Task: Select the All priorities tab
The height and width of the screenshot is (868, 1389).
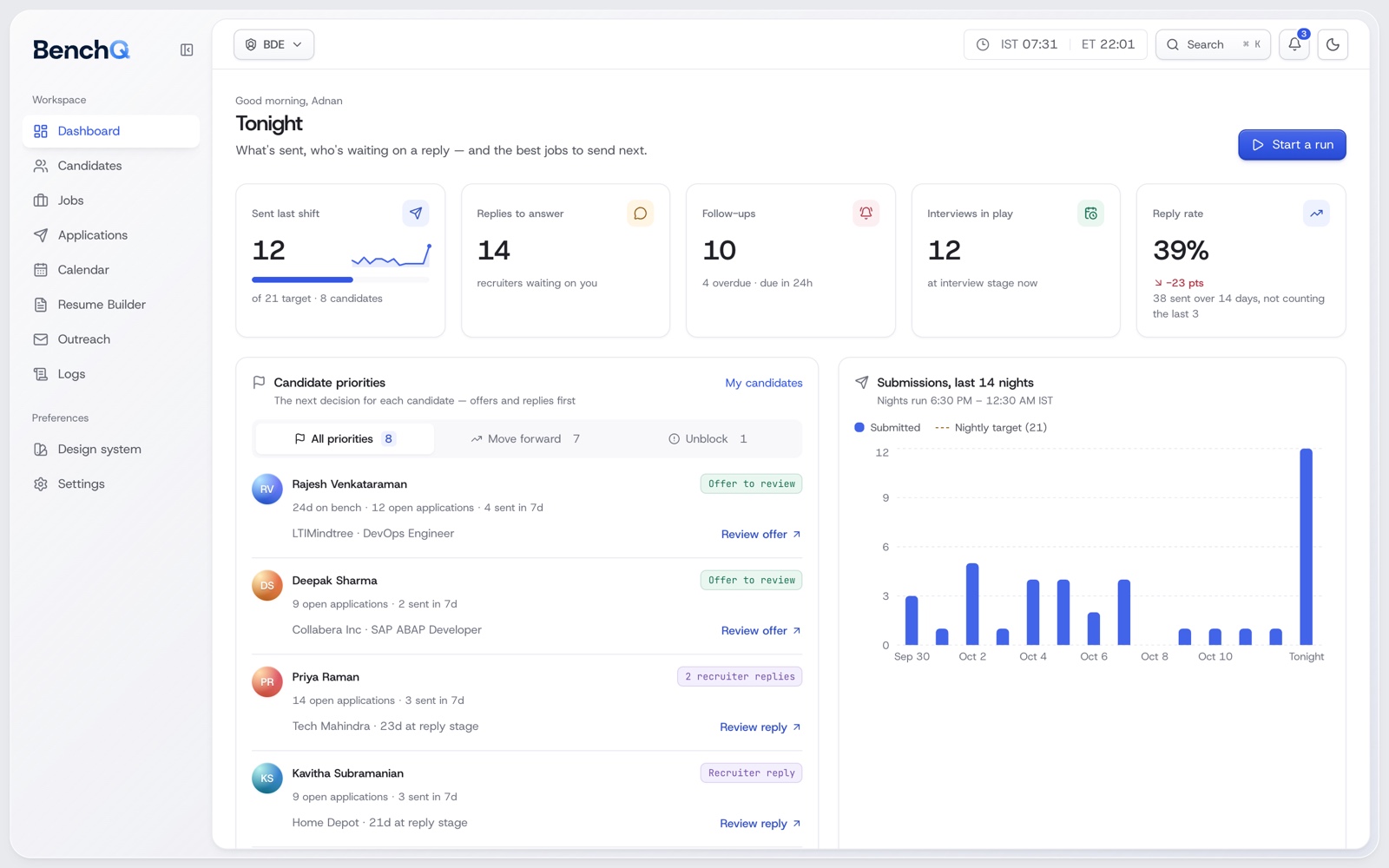Action: [x=345, y=439]
